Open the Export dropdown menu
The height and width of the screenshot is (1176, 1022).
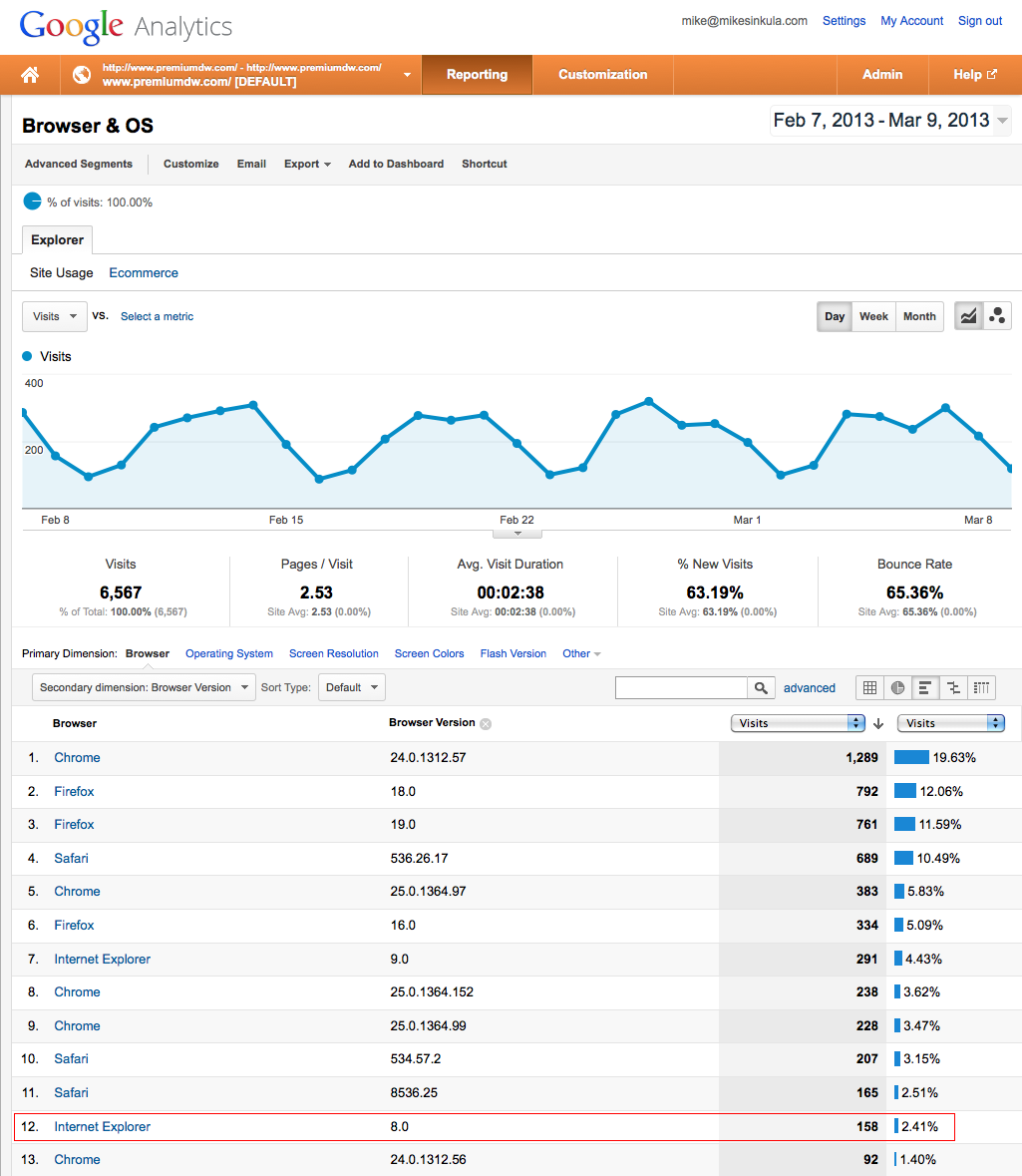coord(307,164)
